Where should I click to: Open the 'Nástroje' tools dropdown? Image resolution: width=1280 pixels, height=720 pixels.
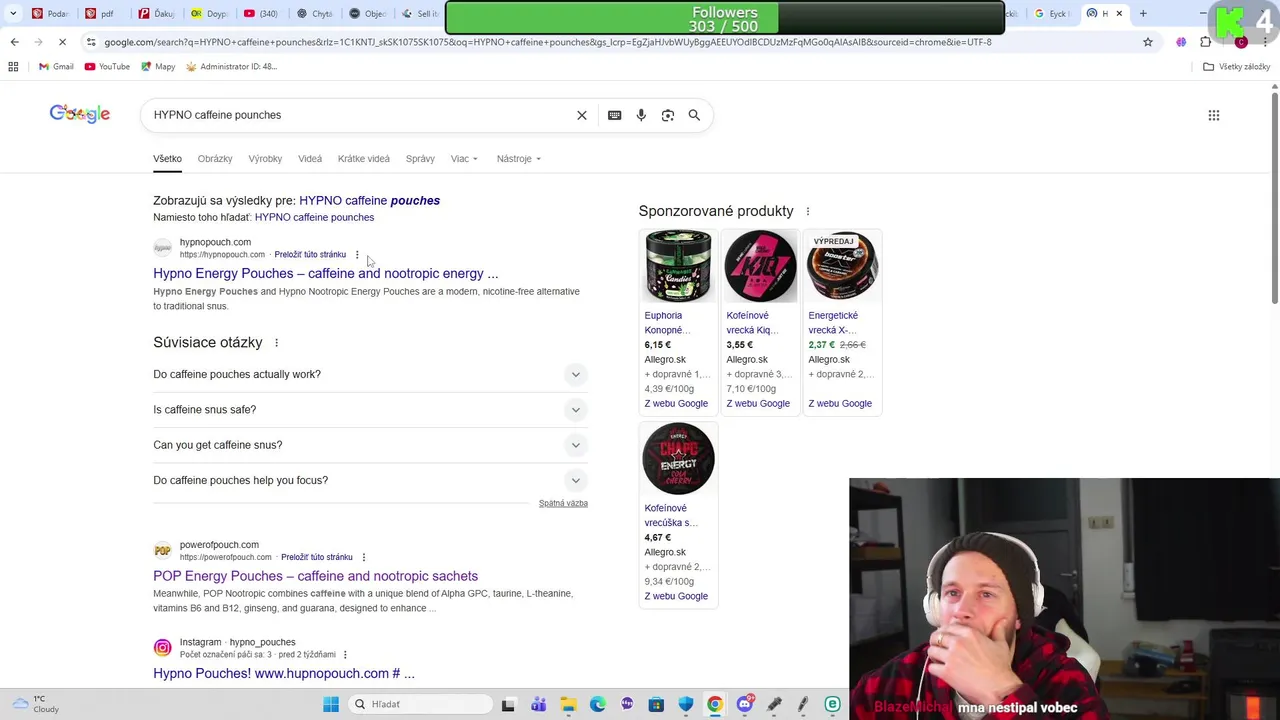519,159
